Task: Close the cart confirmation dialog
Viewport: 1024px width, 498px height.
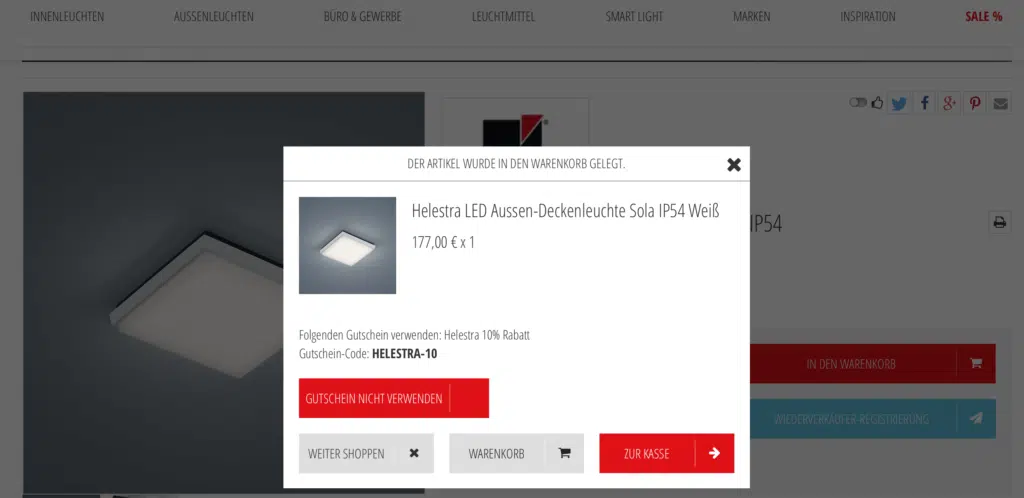Action: (x=734, y=164)
